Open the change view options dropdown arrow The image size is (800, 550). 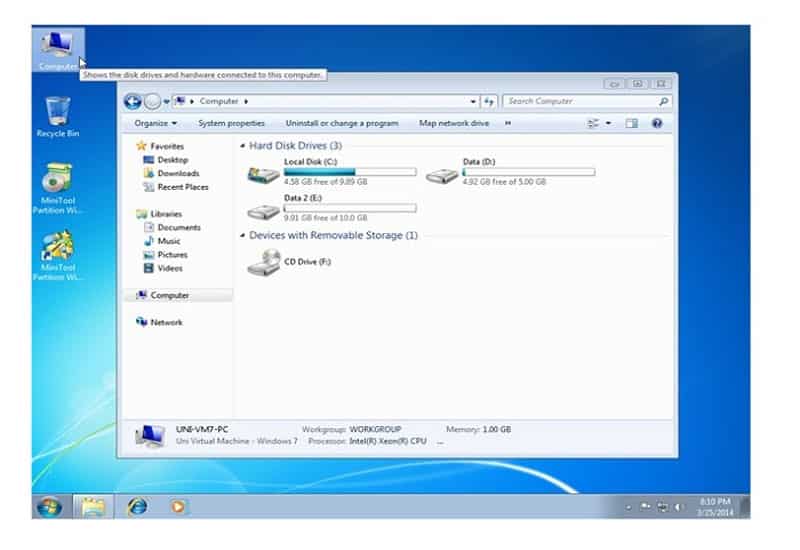tap(608, 123)
